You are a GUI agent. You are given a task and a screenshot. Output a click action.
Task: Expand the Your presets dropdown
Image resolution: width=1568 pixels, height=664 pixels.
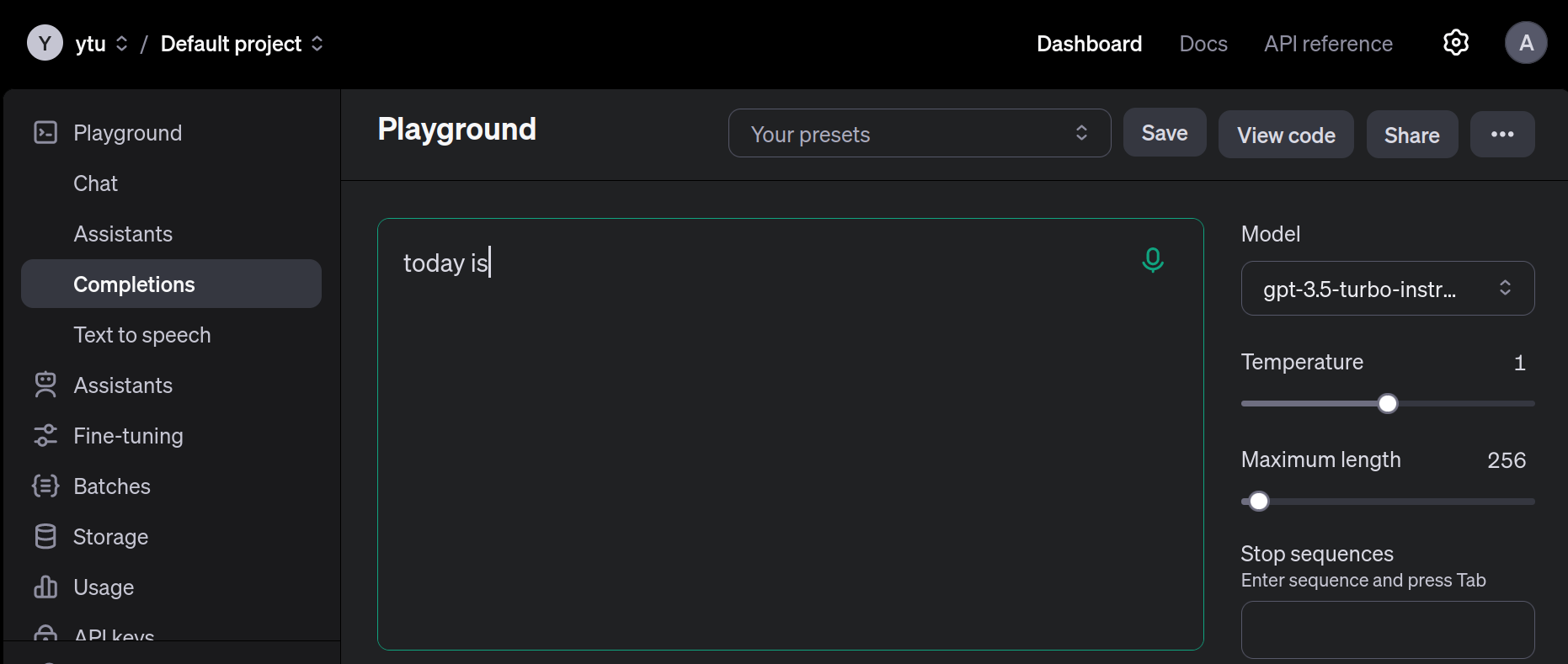click(x=920, y=134)
